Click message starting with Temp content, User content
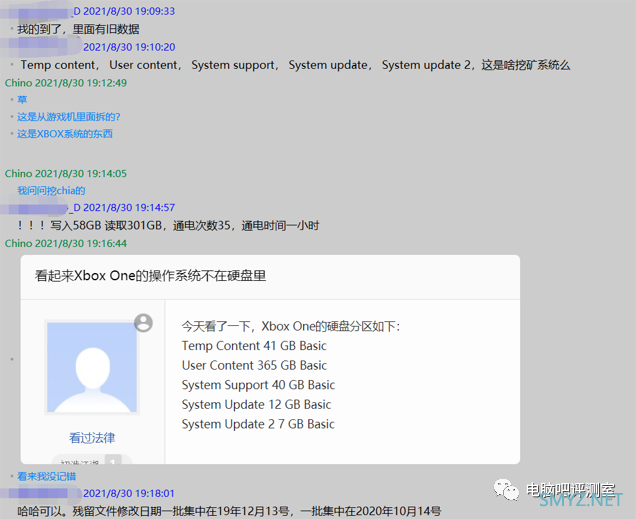This screenshot has width=636, height=519. 295,65
